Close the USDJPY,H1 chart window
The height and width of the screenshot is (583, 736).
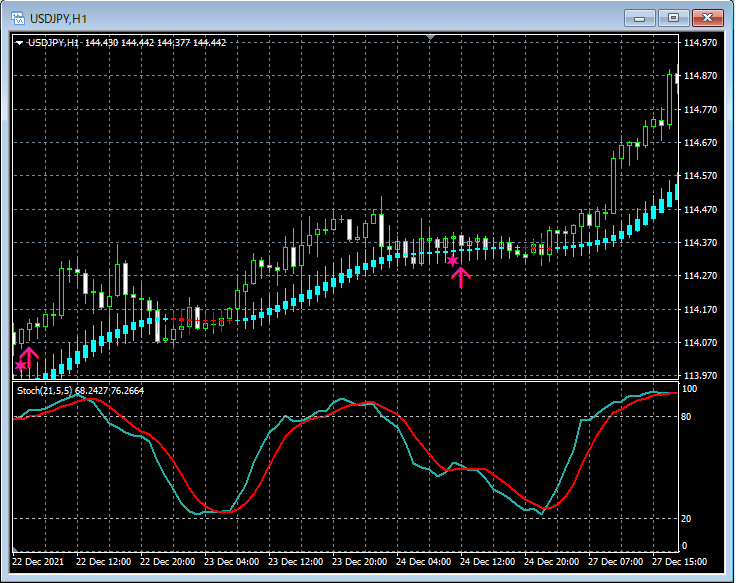click(x=708, y=17)
